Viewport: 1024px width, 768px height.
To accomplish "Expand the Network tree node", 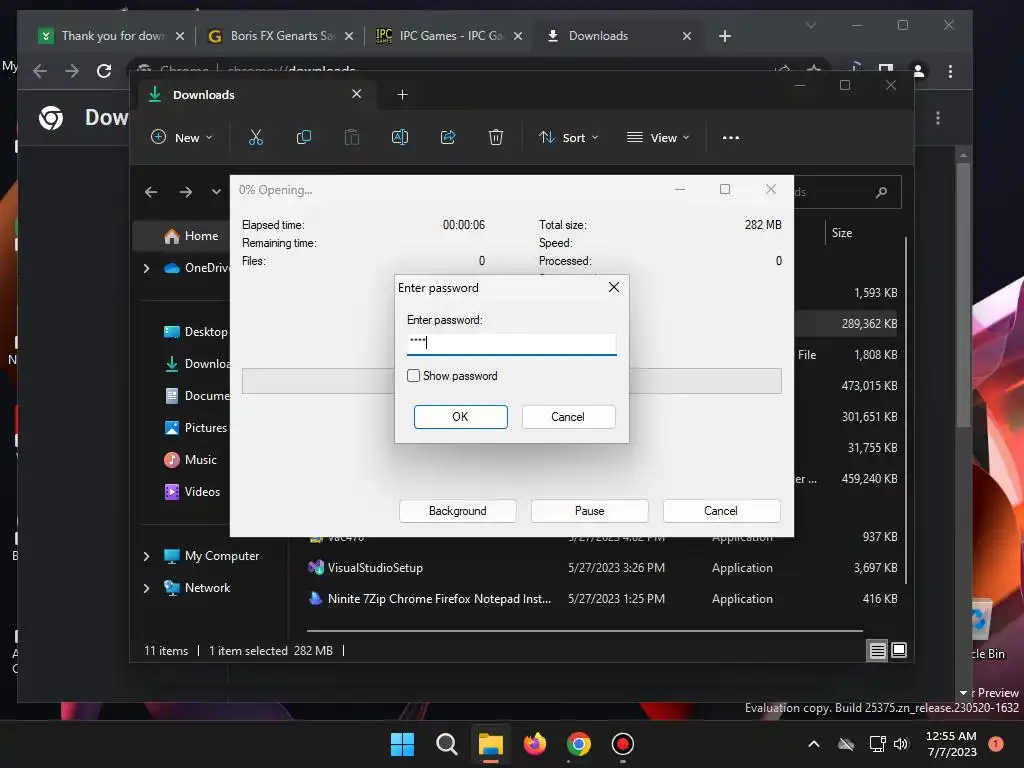I will click(147, 588).
